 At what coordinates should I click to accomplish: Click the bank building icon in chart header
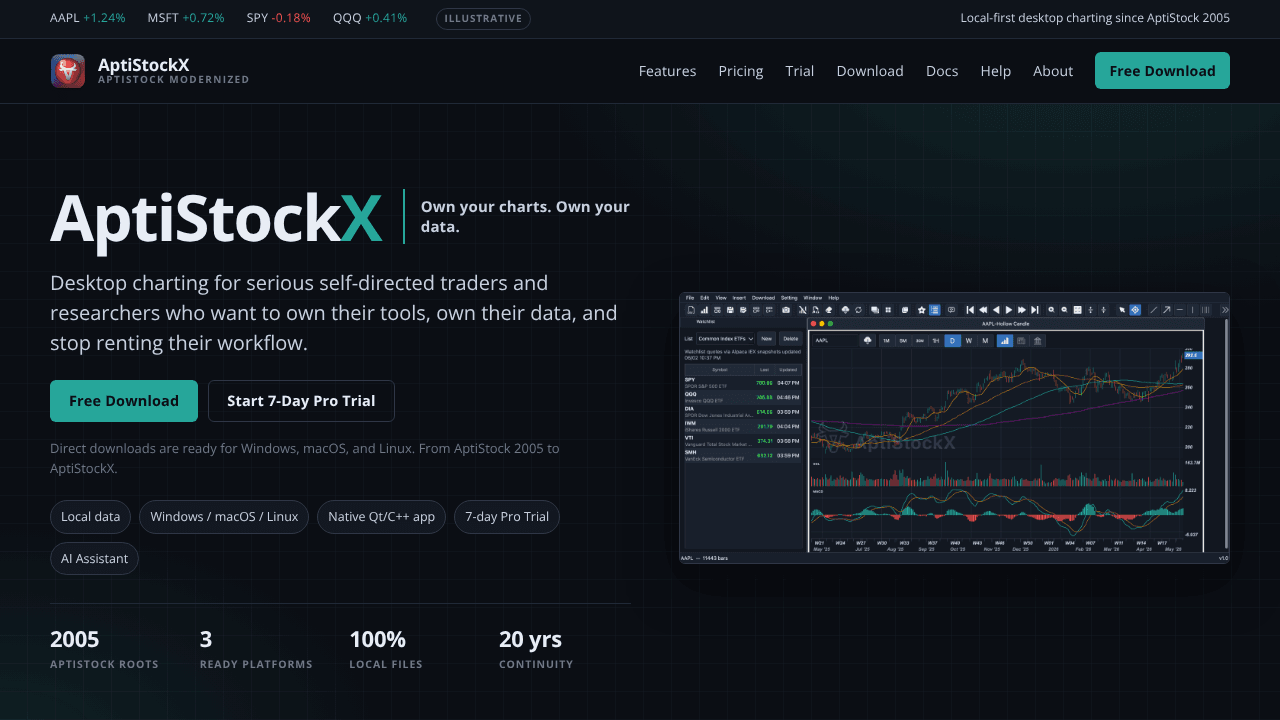coord(1037,341)
